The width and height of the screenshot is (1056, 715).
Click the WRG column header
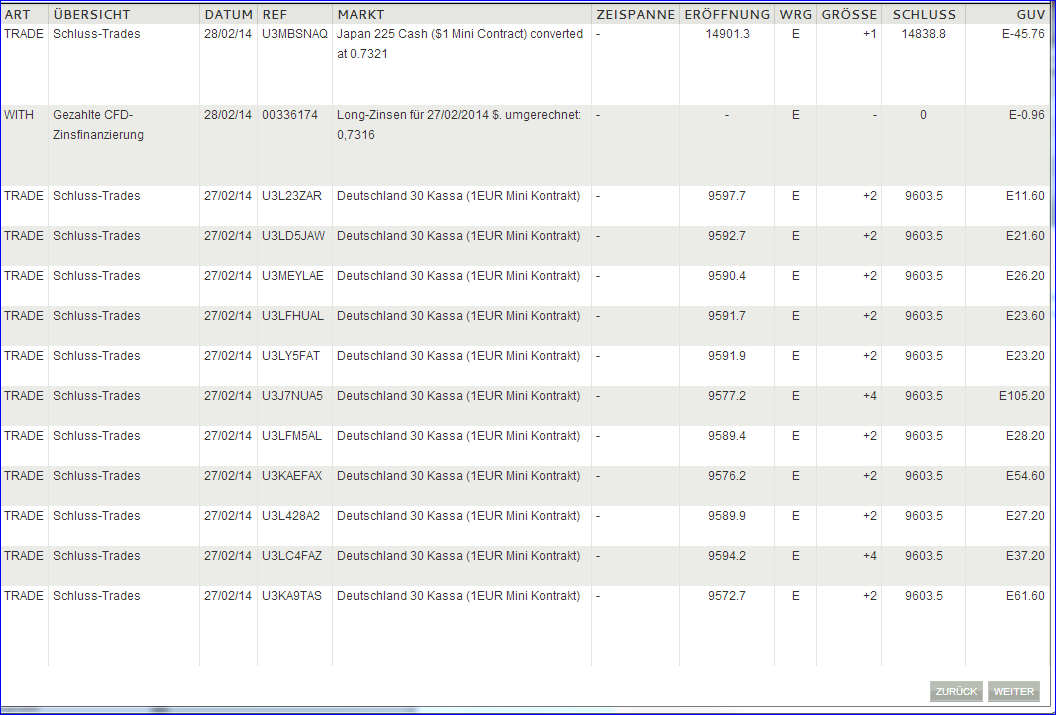(x=794, y=14)
